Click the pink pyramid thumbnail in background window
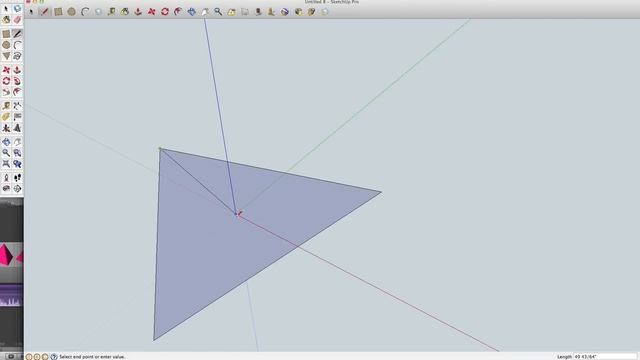The image size is (640, 360). click(6, 255)
